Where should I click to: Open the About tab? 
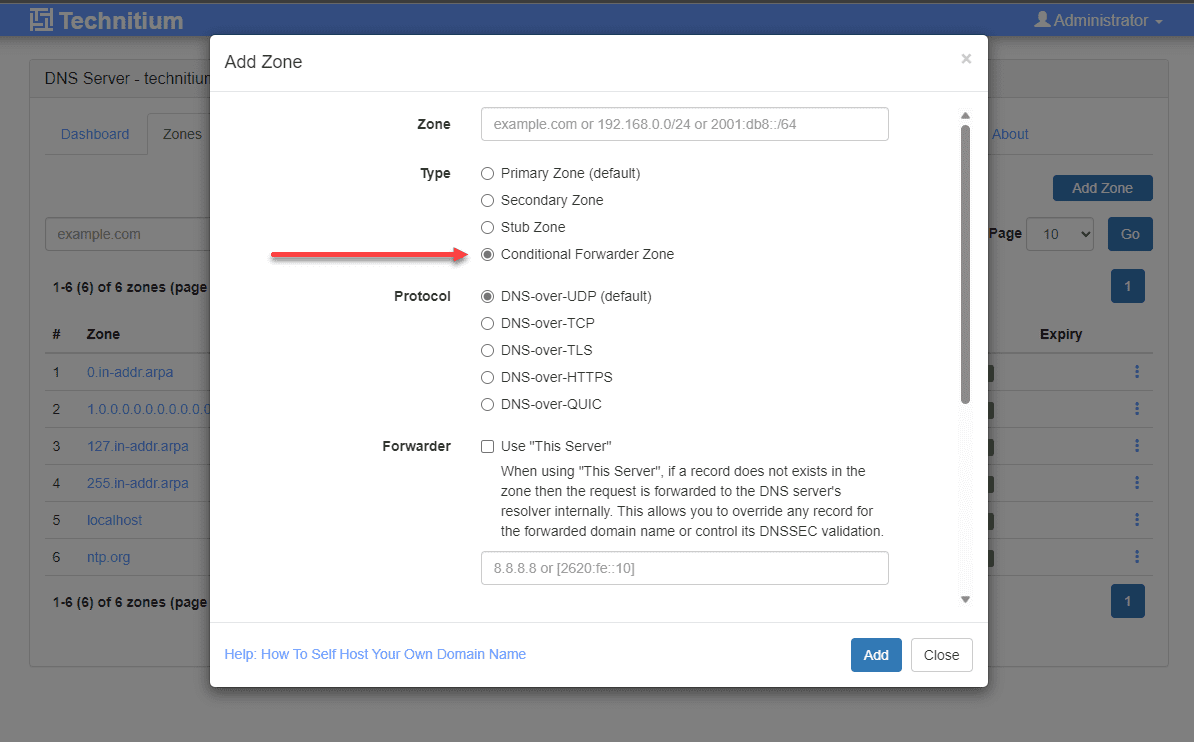tap(1010, 134)
